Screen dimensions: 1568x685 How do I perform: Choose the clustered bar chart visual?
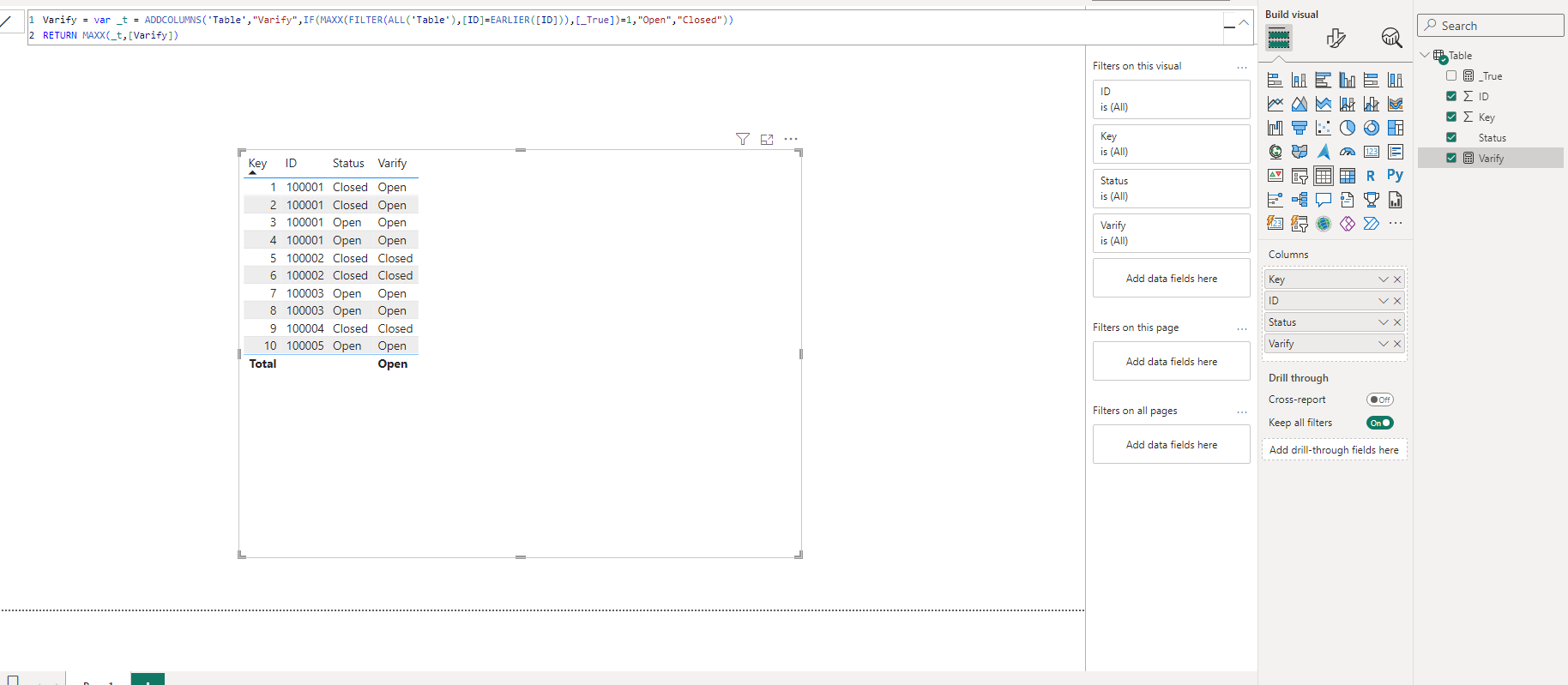coord(1324,80)
